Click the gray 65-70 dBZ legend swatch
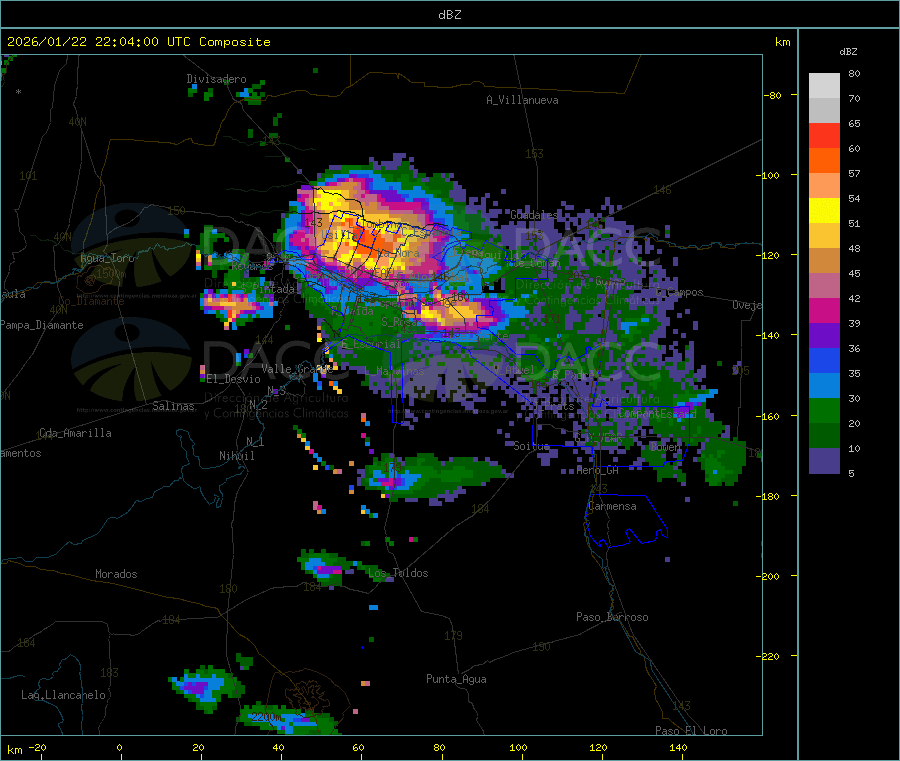 click(824, 111)
